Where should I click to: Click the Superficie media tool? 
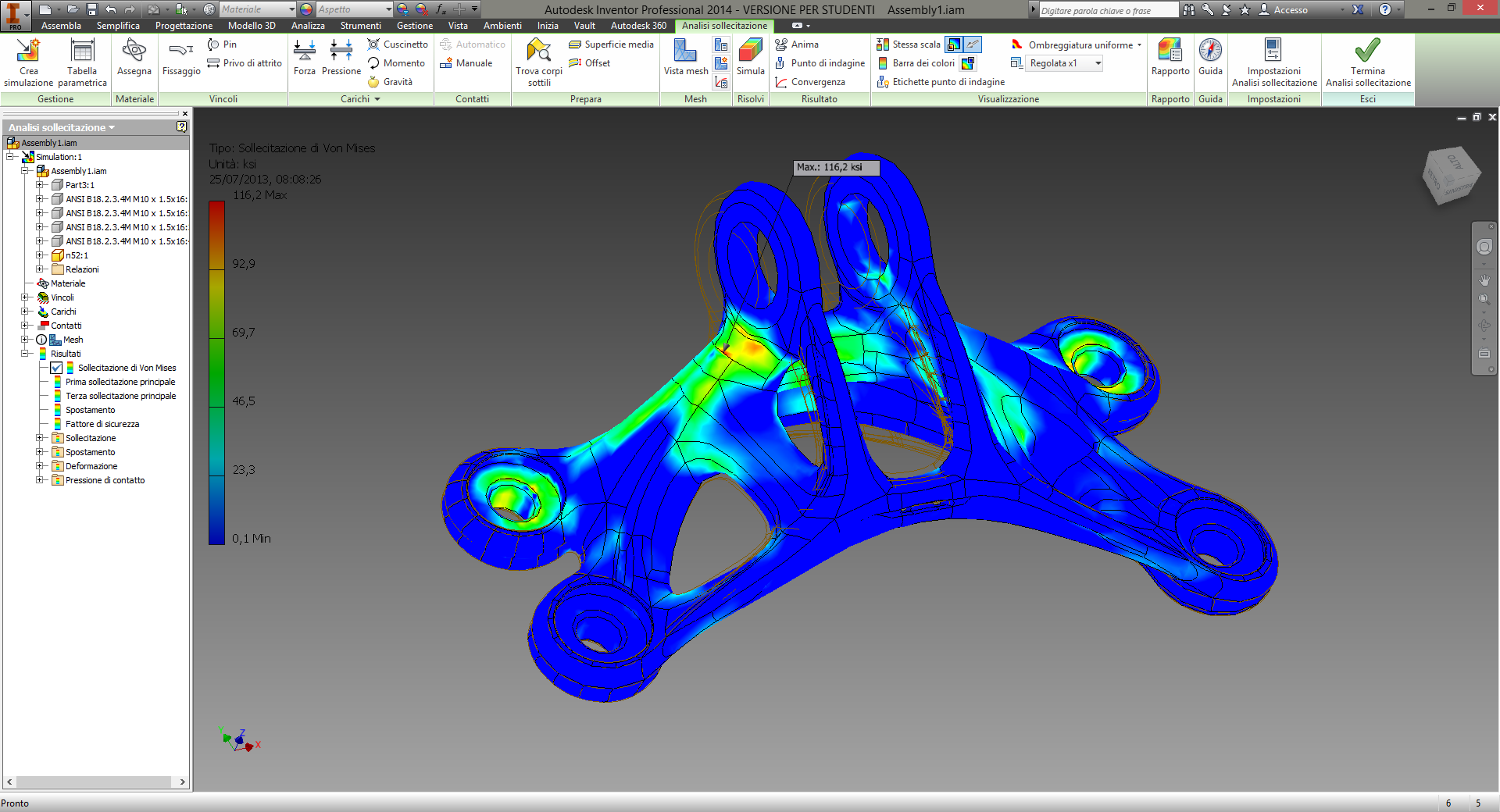[611, 45]
